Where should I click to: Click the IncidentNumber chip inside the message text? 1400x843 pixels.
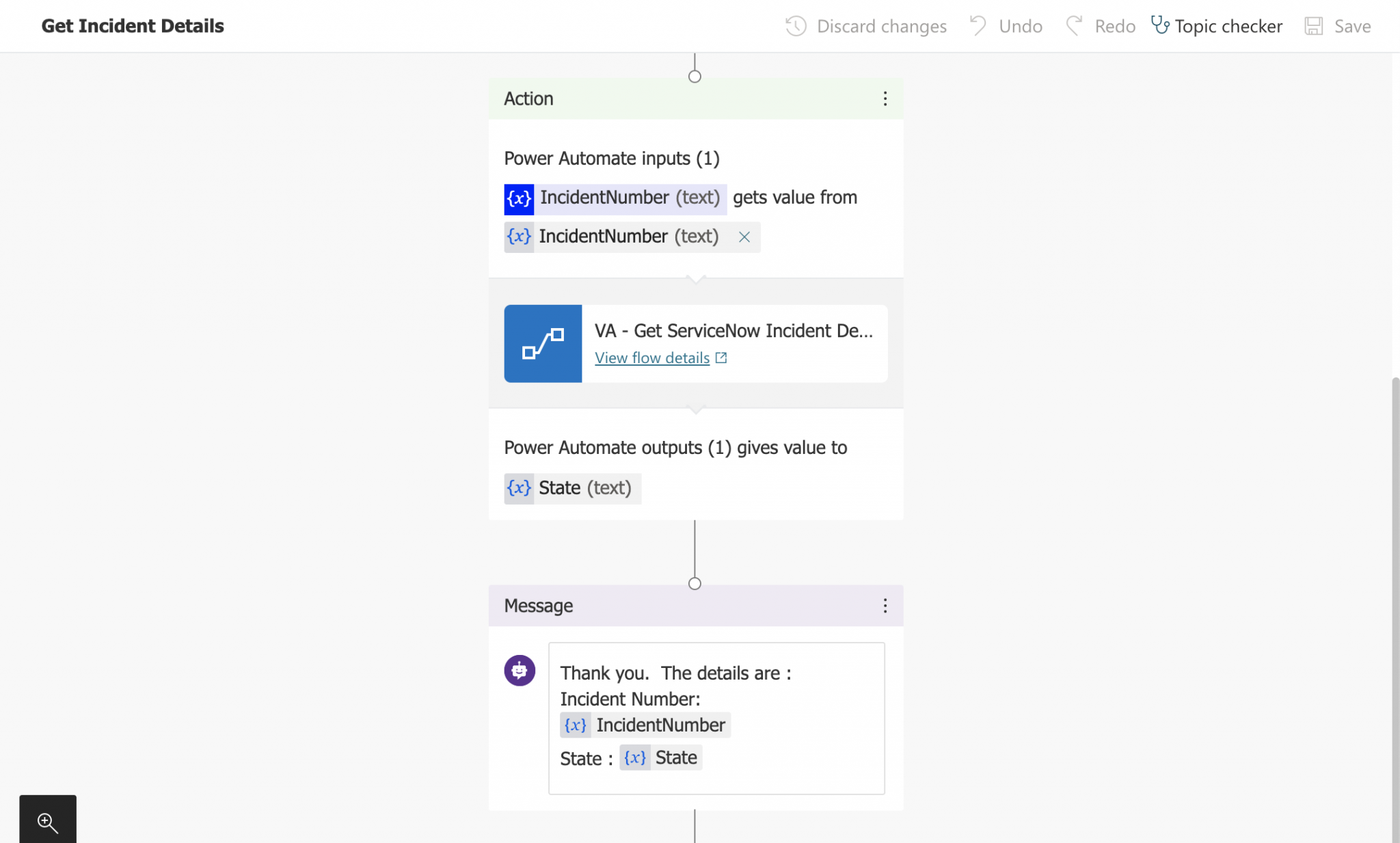(x=644, y=725)
